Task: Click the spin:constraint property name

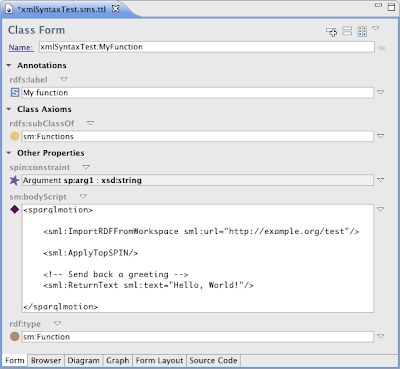Action: point(40,167)
